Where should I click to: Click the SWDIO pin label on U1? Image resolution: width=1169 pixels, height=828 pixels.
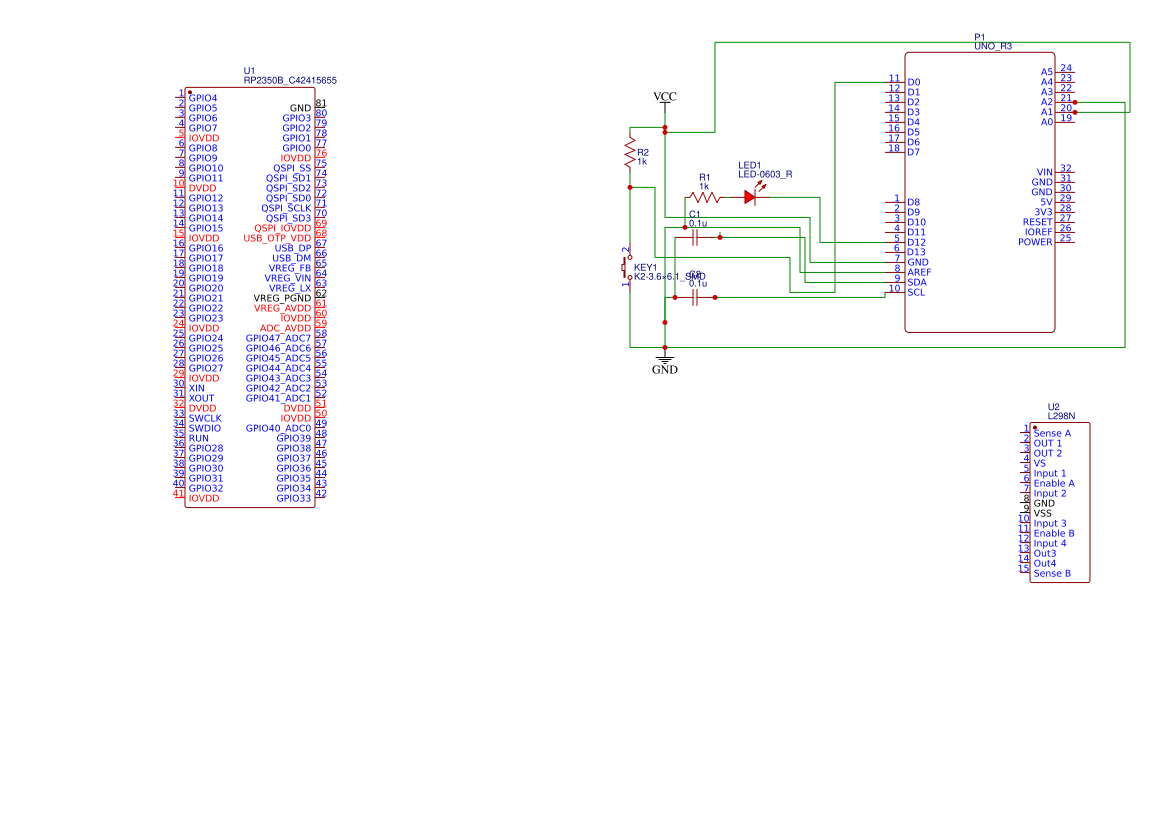[x=205, y=429]
